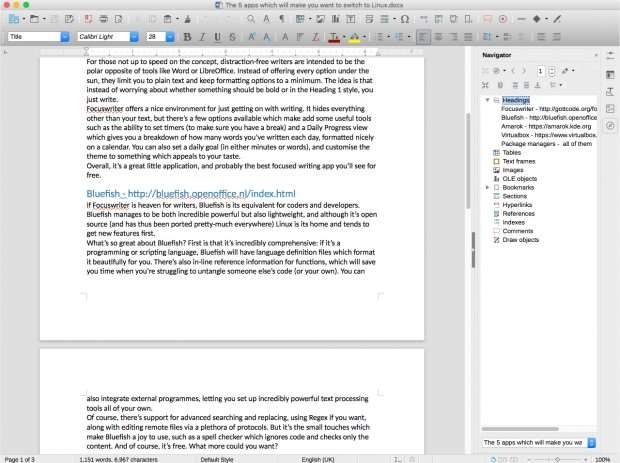Click Clone Formatting paintbrush icon

(188, 19)
